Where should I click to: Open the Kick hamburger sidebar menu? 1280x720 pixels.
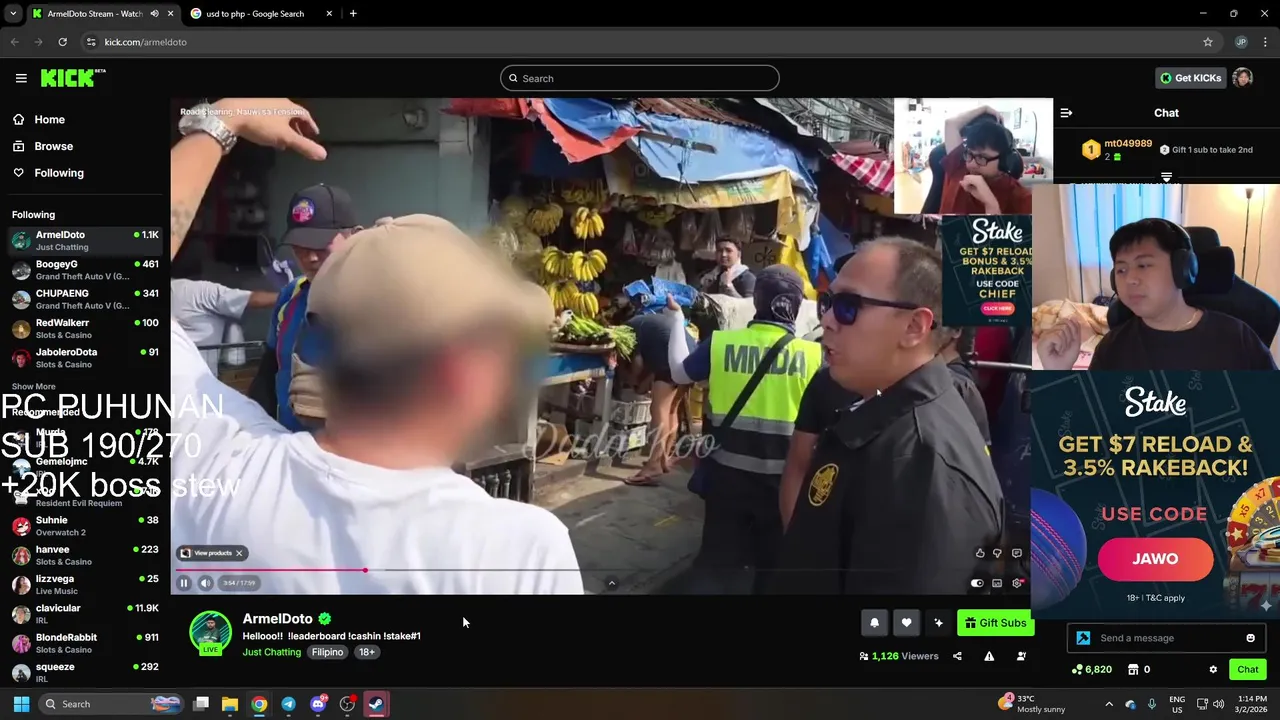[21, 78]
